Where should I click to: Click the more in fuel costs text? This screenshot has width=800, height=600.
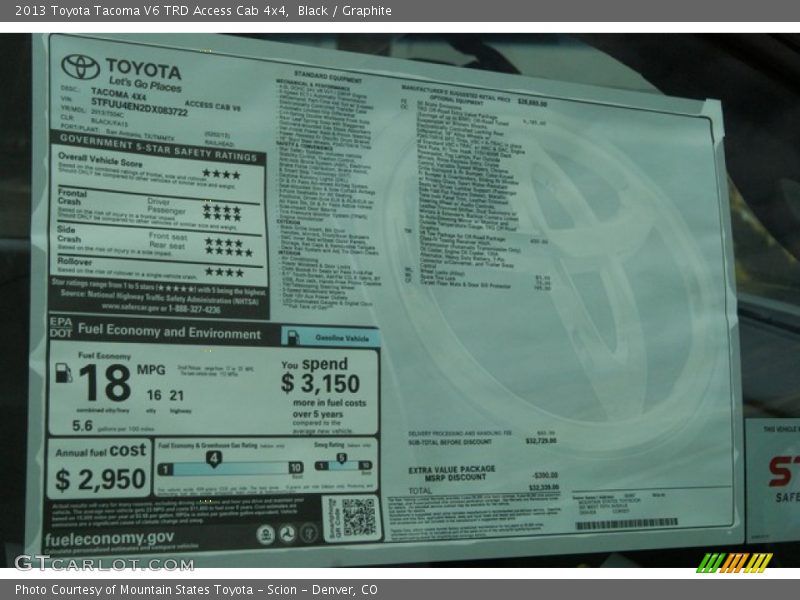click(x=330, y=403)
